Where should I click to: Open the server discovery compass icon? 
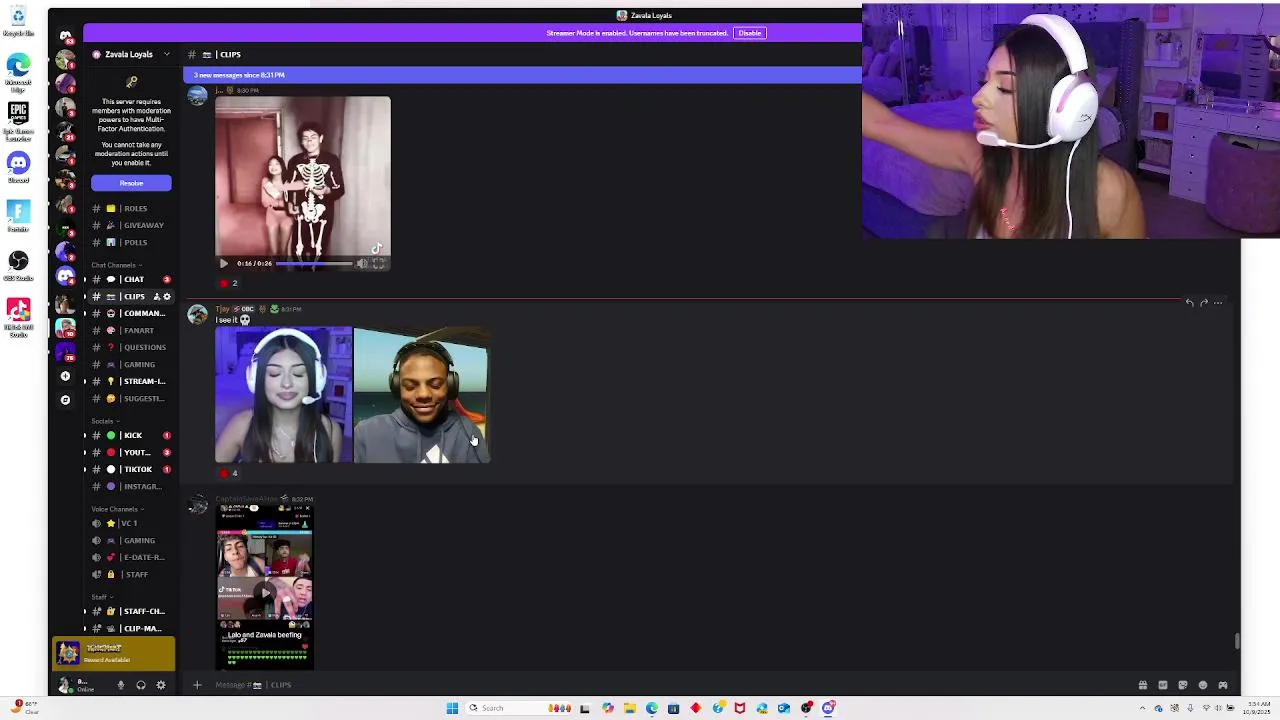coord(65,400)
